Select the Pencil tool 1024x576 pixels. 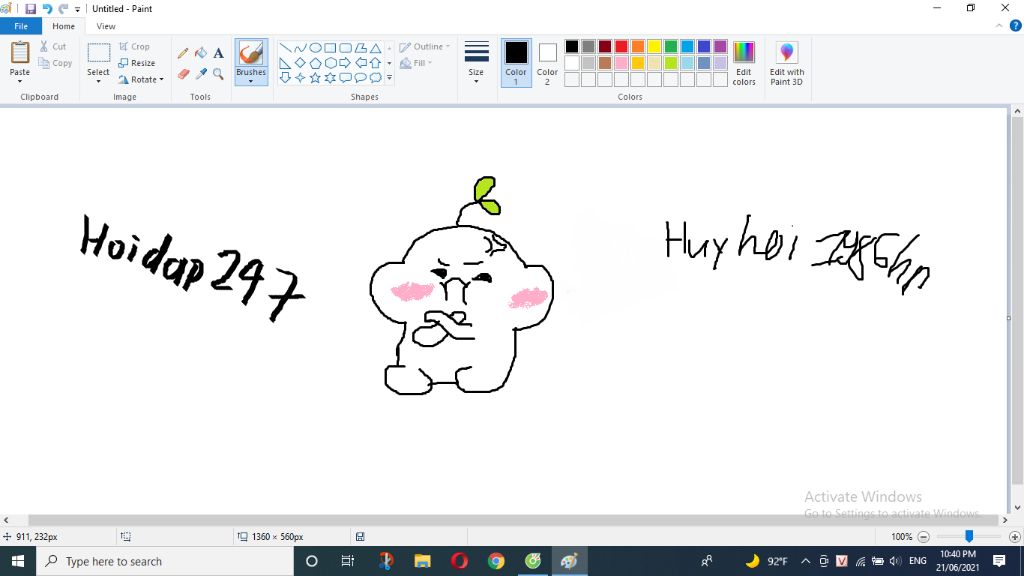(x=183, y=54)
